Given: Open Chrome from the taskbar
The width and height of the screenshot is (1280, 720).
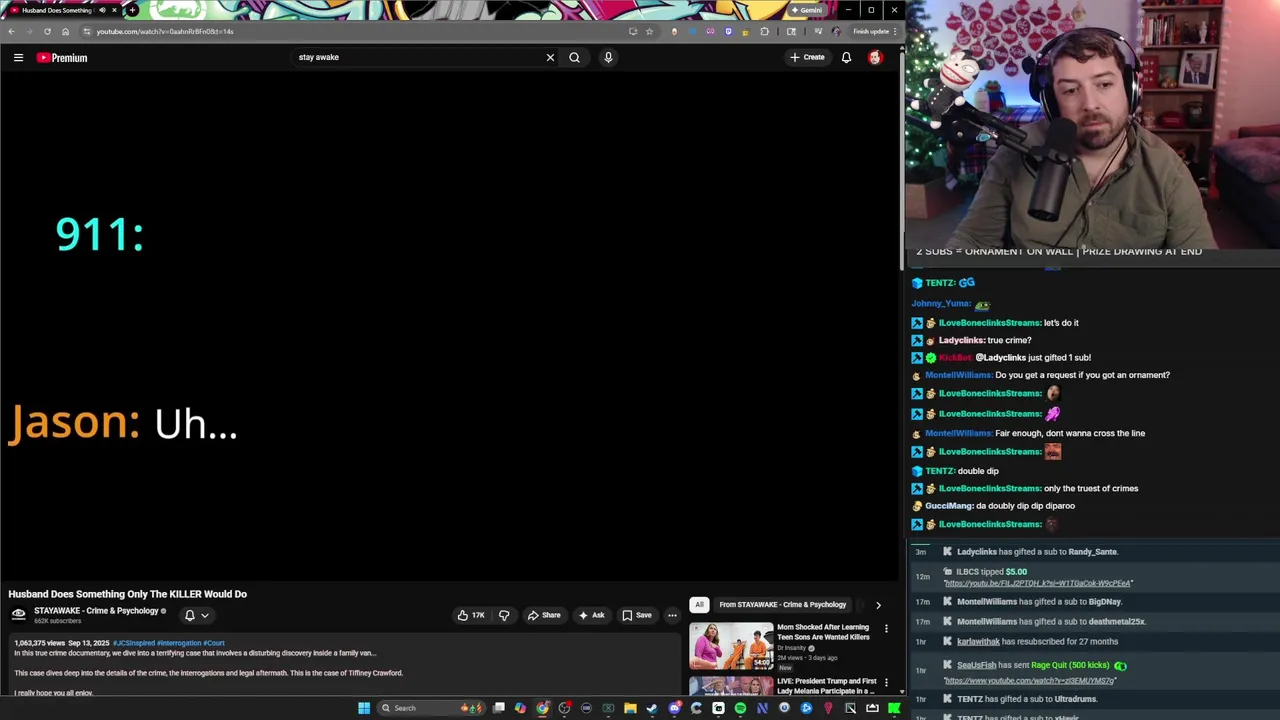Looking at the screenshot, I should [x=542, y=708].
